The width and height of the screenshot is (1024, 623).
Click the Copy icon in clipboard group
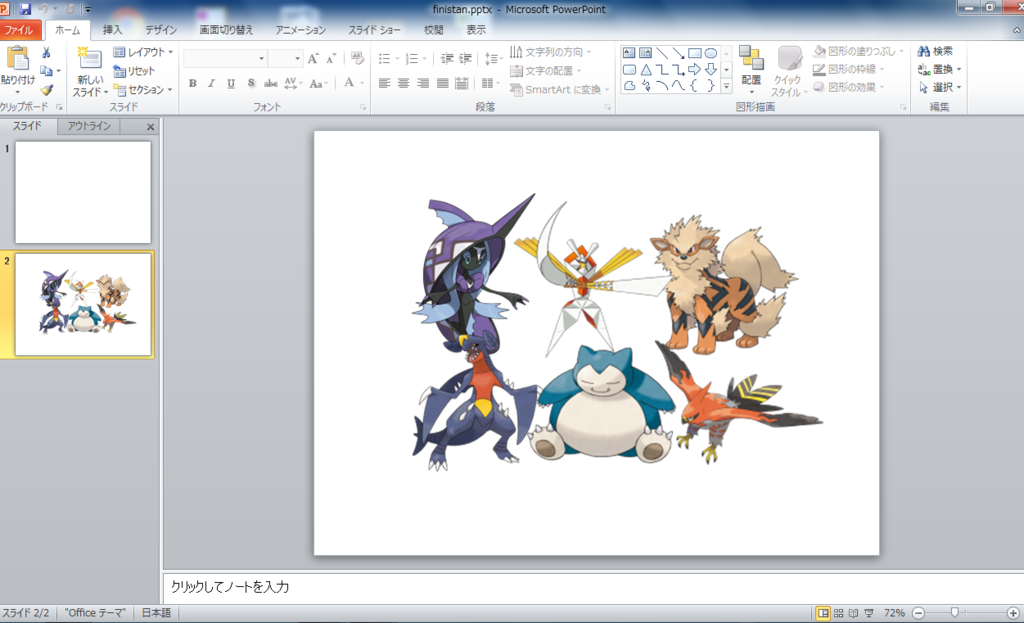click(46, 71)
